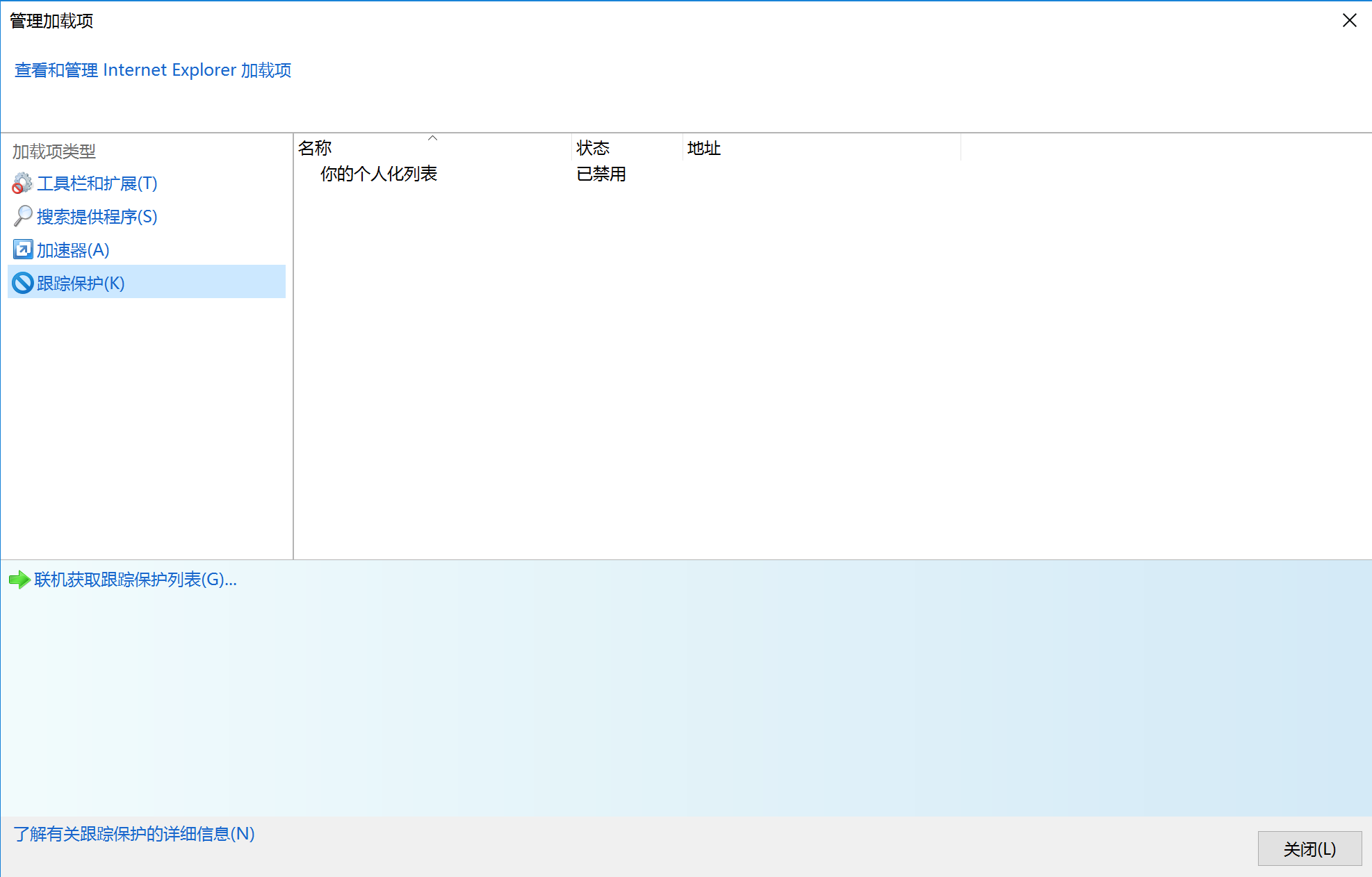Click 了解有关跟踪保护的详细信息(N) link

click(133, 833)
